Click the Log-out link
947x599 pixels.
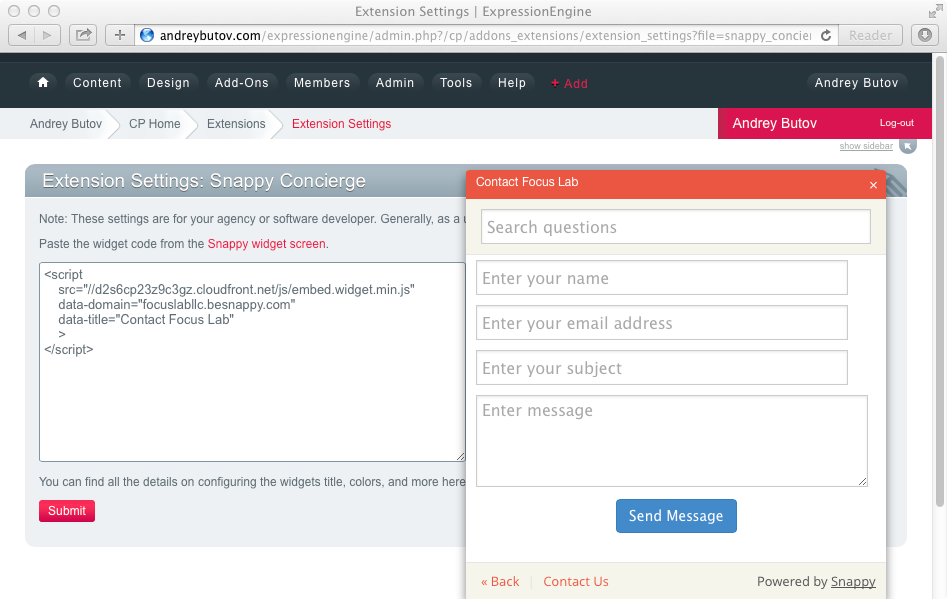pyautogui.click(x=896, y=123)
